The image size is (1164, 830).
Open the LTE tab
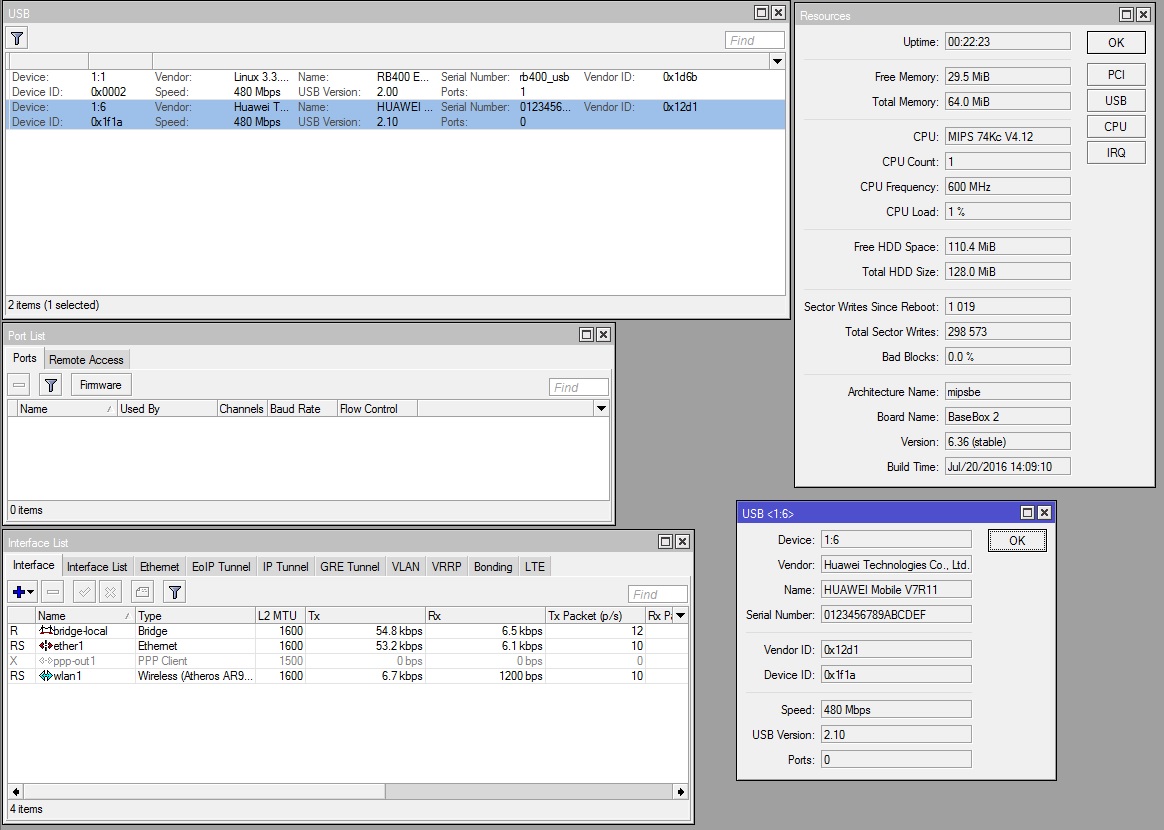click(535, 567)
